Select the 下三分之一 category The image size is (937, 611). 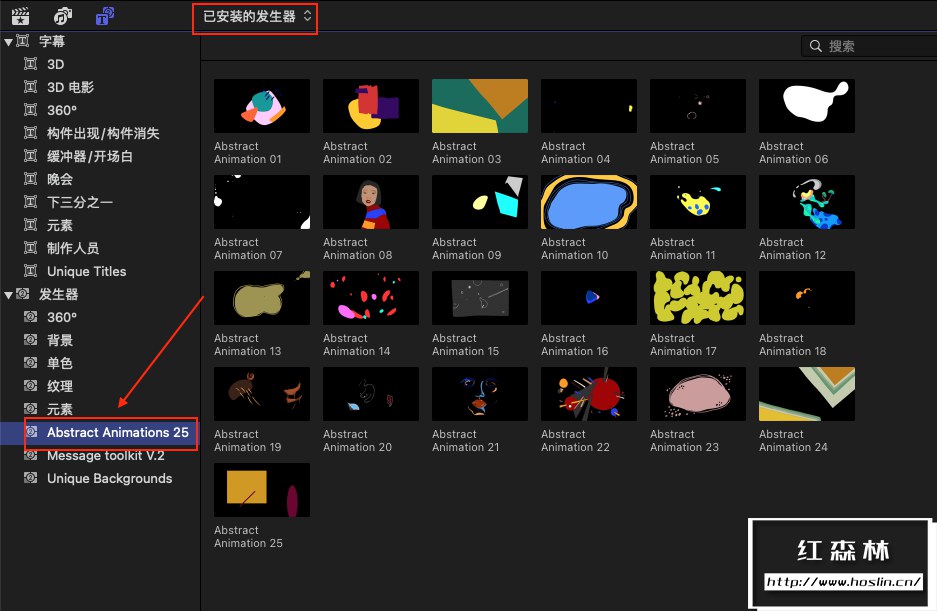[x=100, y=202]
